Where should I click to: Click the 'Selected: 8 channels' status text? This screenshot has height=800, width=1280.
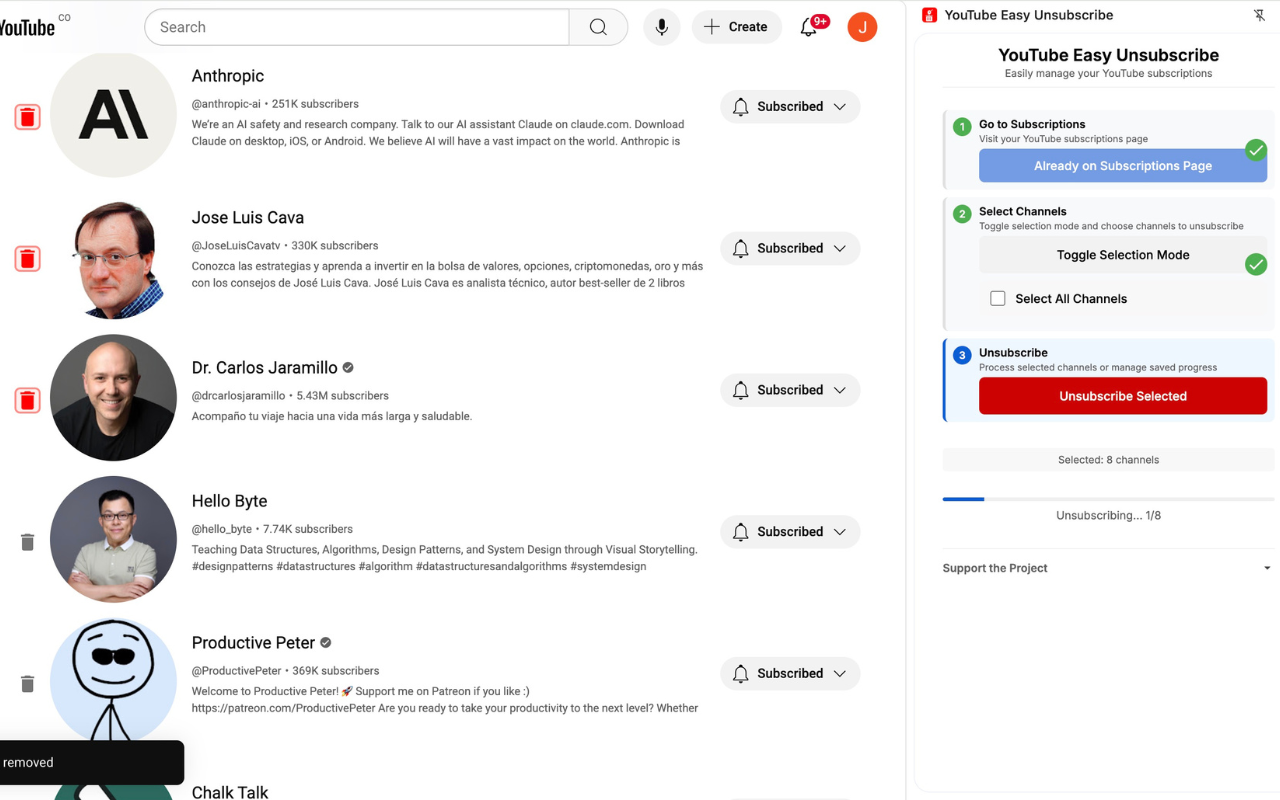point(1108,460)
